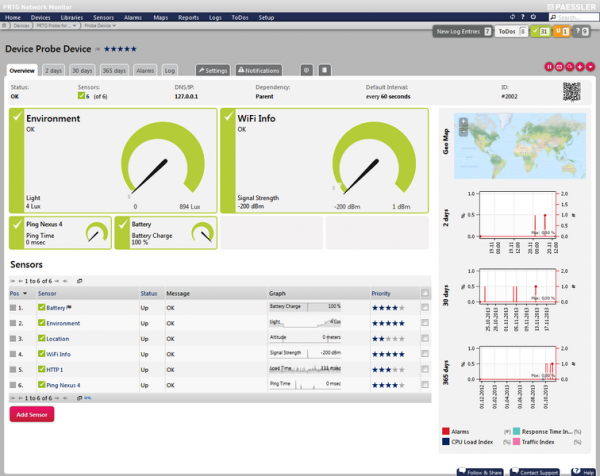
Task: Open the Settings tab
Action: pos(213,70)
